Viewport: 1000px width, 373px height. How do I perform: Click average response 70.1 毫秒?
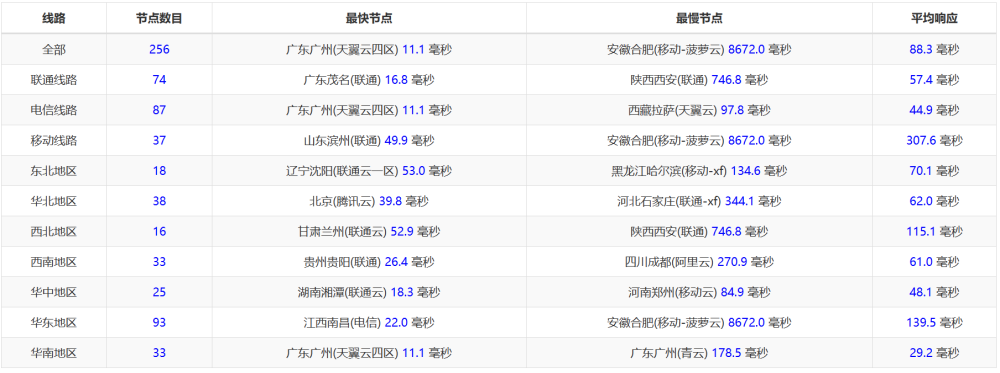coord(934,171)
